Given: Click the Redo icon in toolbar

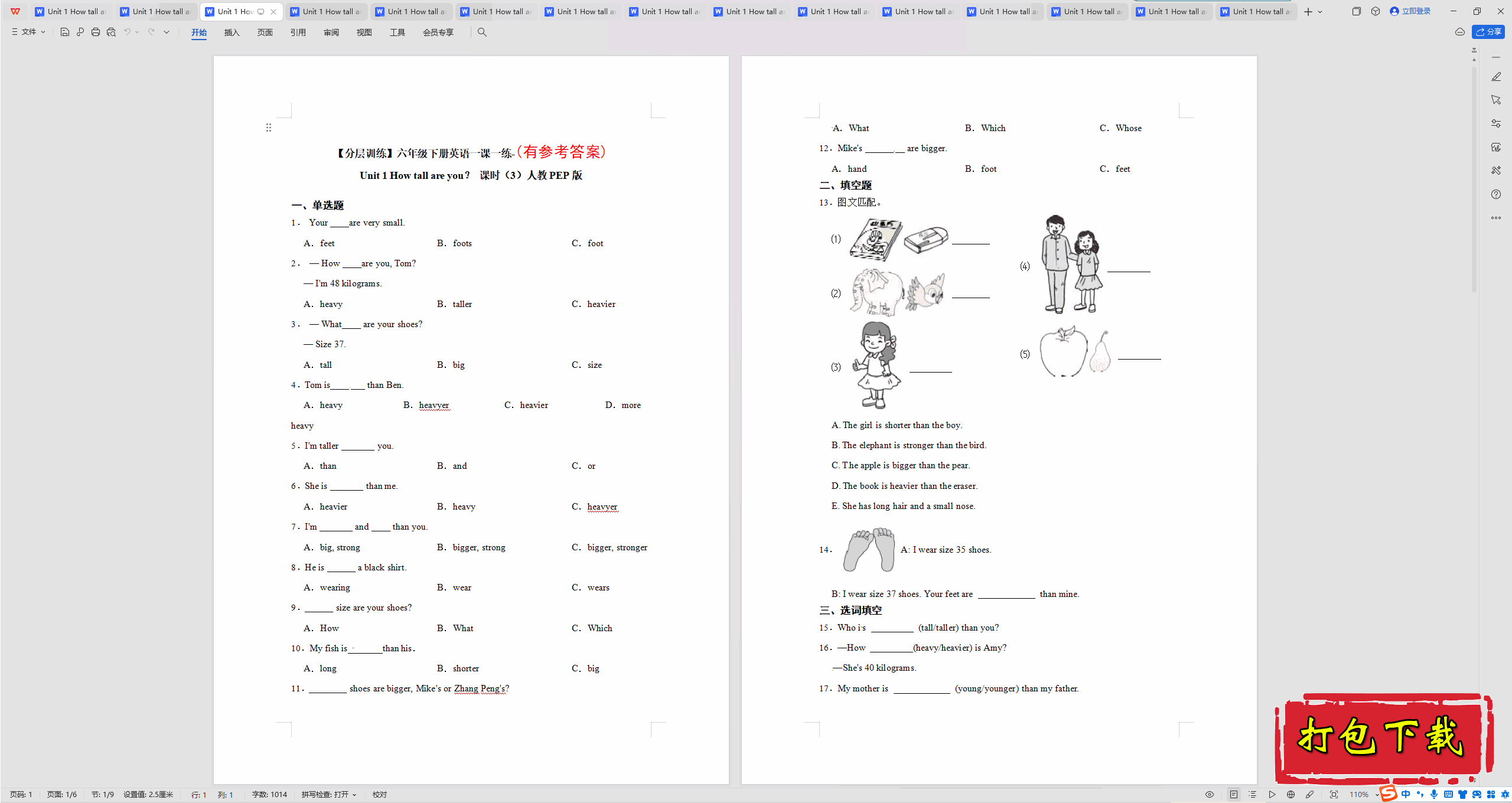Looking at the screenshot, I should click(x=153, y=32).
